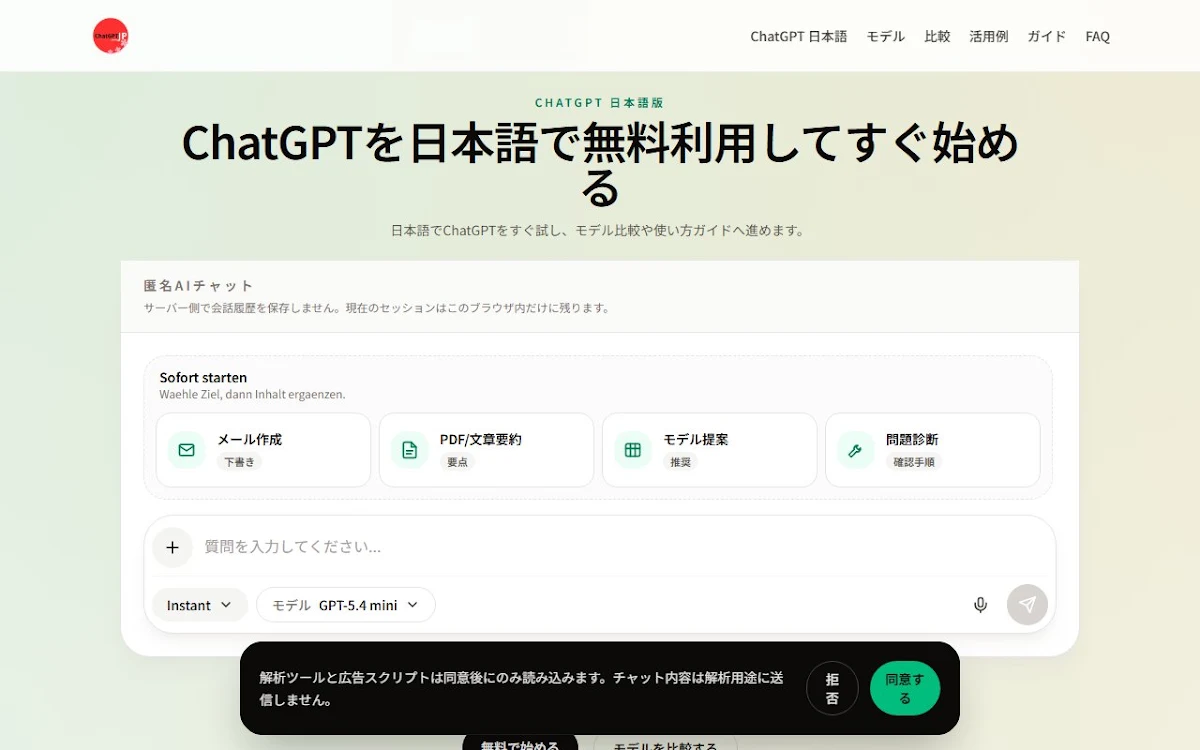
Task: Click the document icon on PDF/文章要約 card
Action: (x=409, y=450)
